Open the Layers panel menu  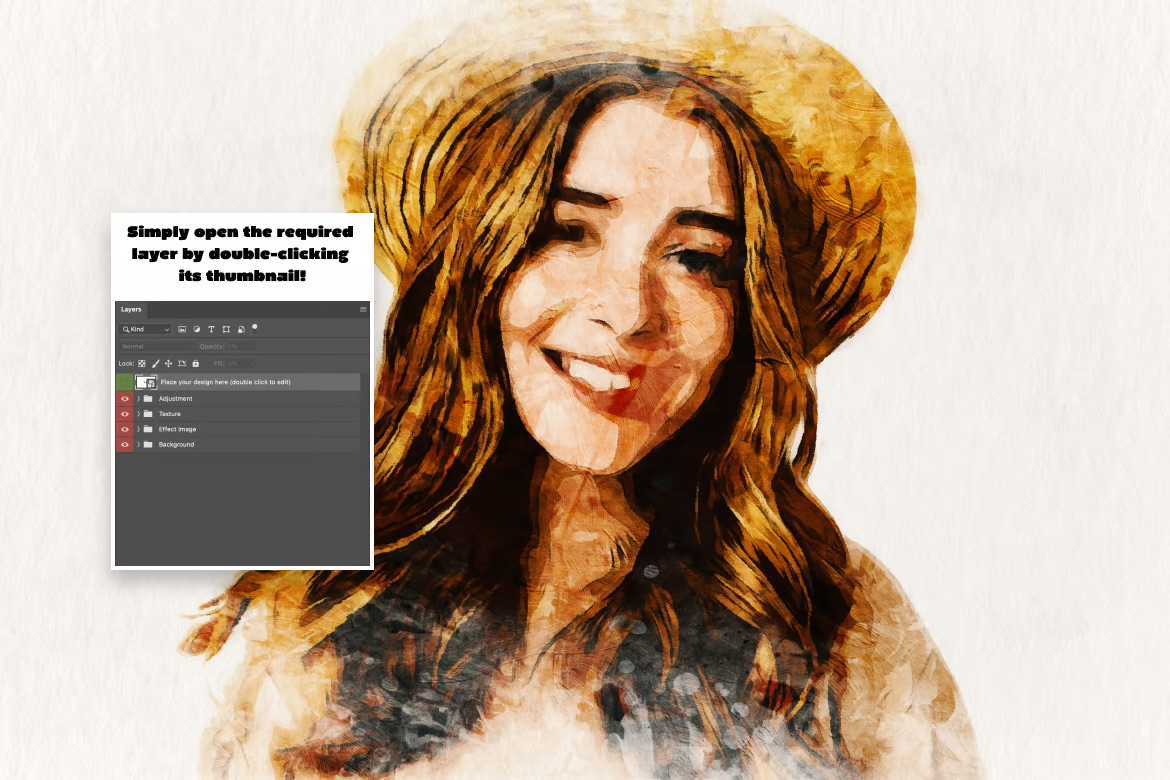[x=363, y=309]
